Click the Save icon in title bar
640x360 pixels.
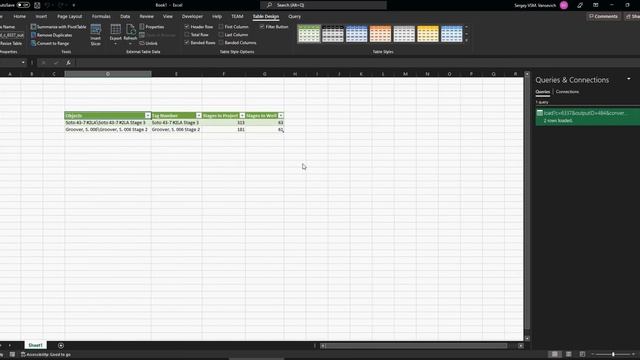tap(37, 5)
